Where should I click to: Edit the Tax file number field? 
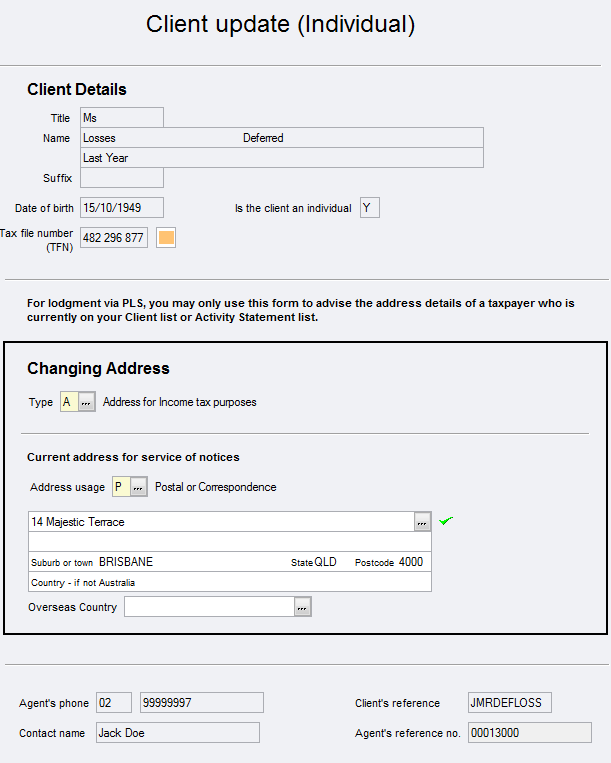(x=114, y=238)
